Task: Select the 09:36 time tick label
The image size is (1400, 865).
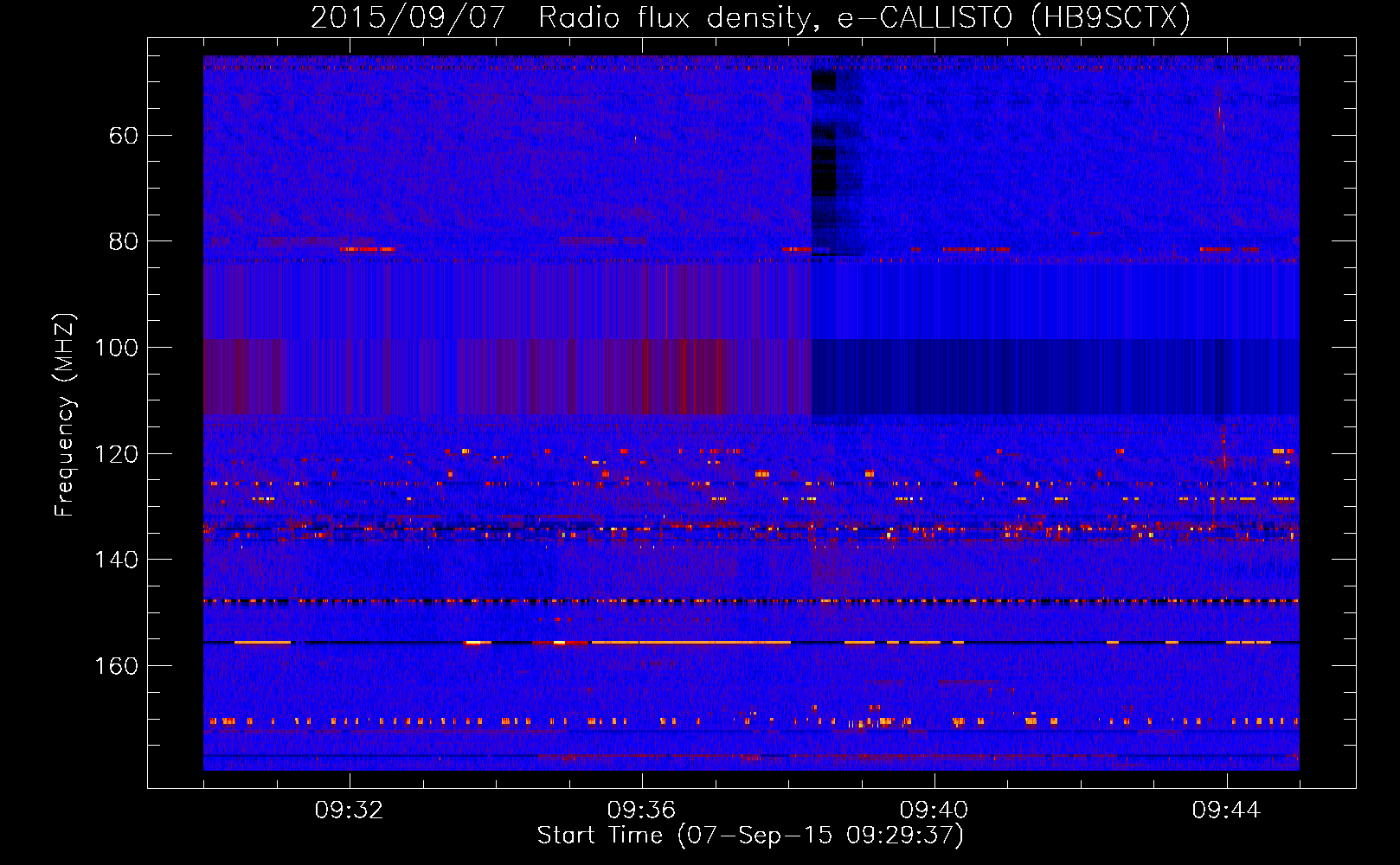Action: tap(642, 811)
